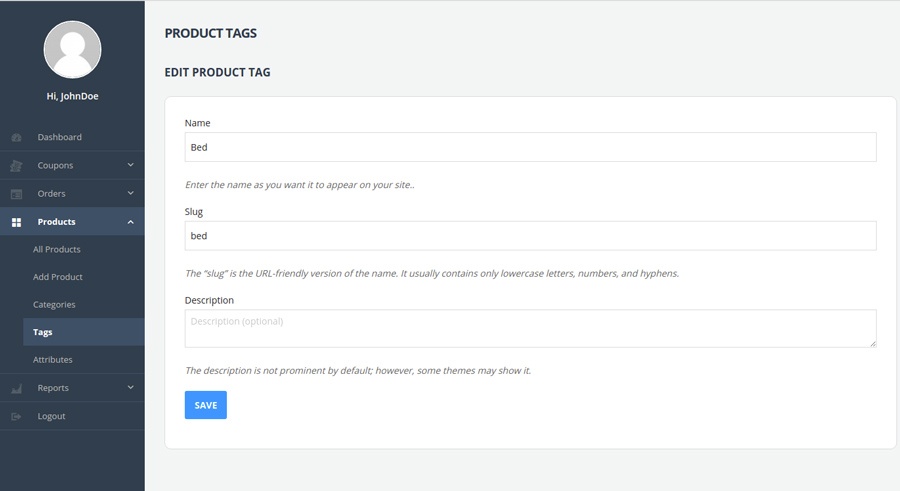Click the Orders list icon

(16, 194)
